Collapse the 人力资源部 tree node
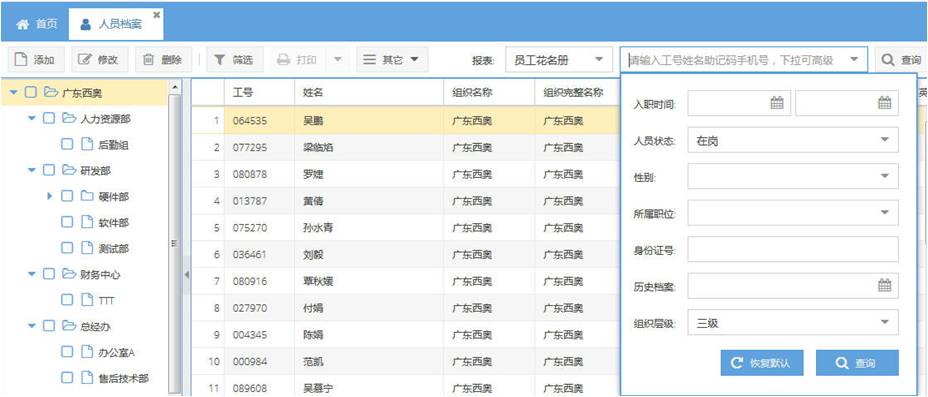The width and height of the screenshot is (928, 397). point(32,119)
